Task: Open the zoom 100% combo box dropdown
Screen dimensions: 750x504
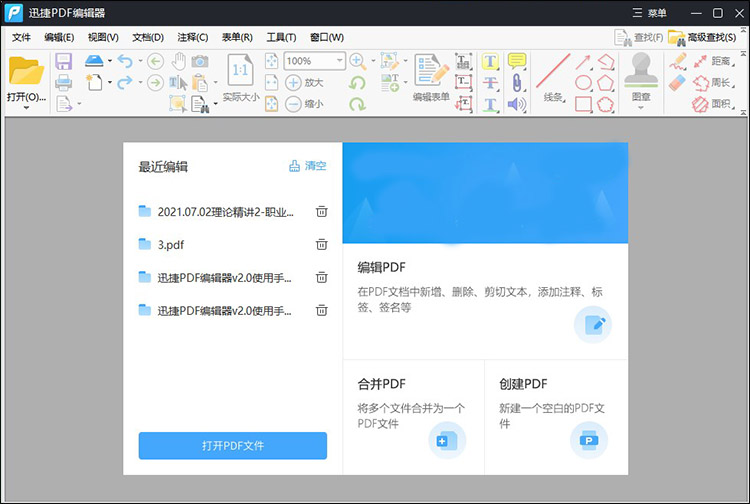Action: [x=339, y=61]
